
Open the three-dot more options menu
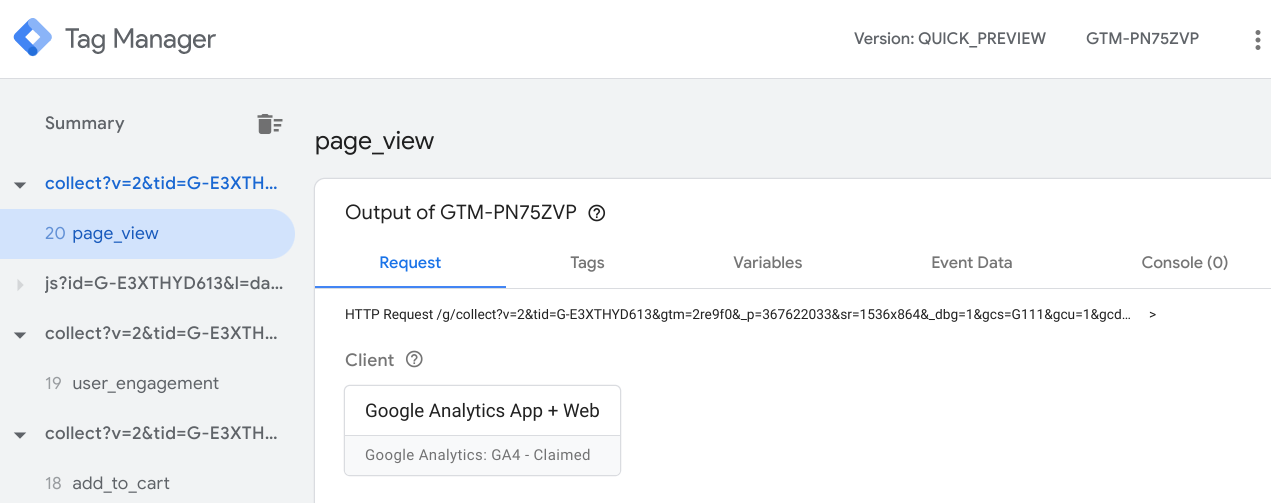tap(1257, 40)
